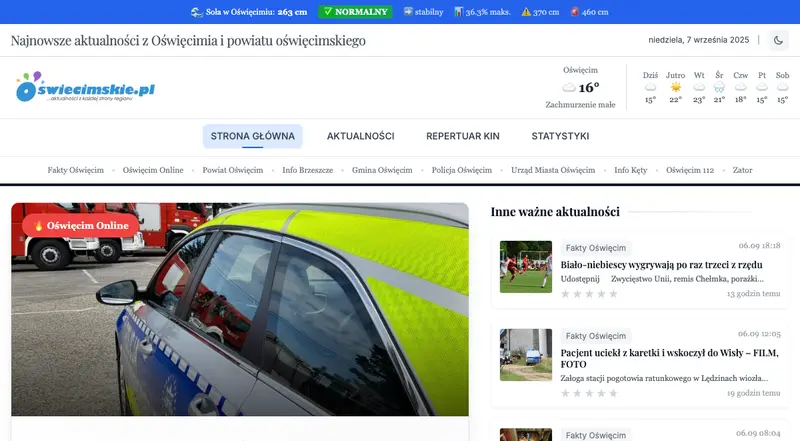Click the 13 godzin temu label

pyautogui.click(x=754, y=293)
